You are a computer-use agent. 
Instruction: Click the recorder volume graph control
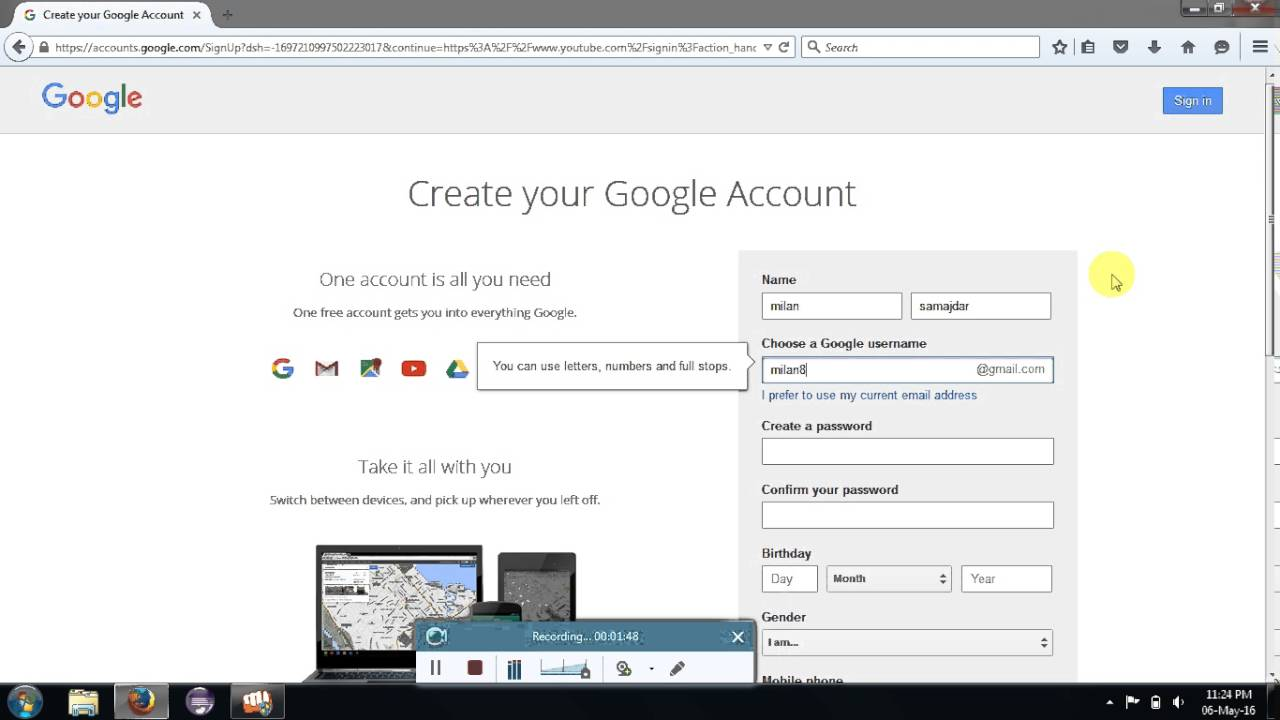[x=565, y=669]
